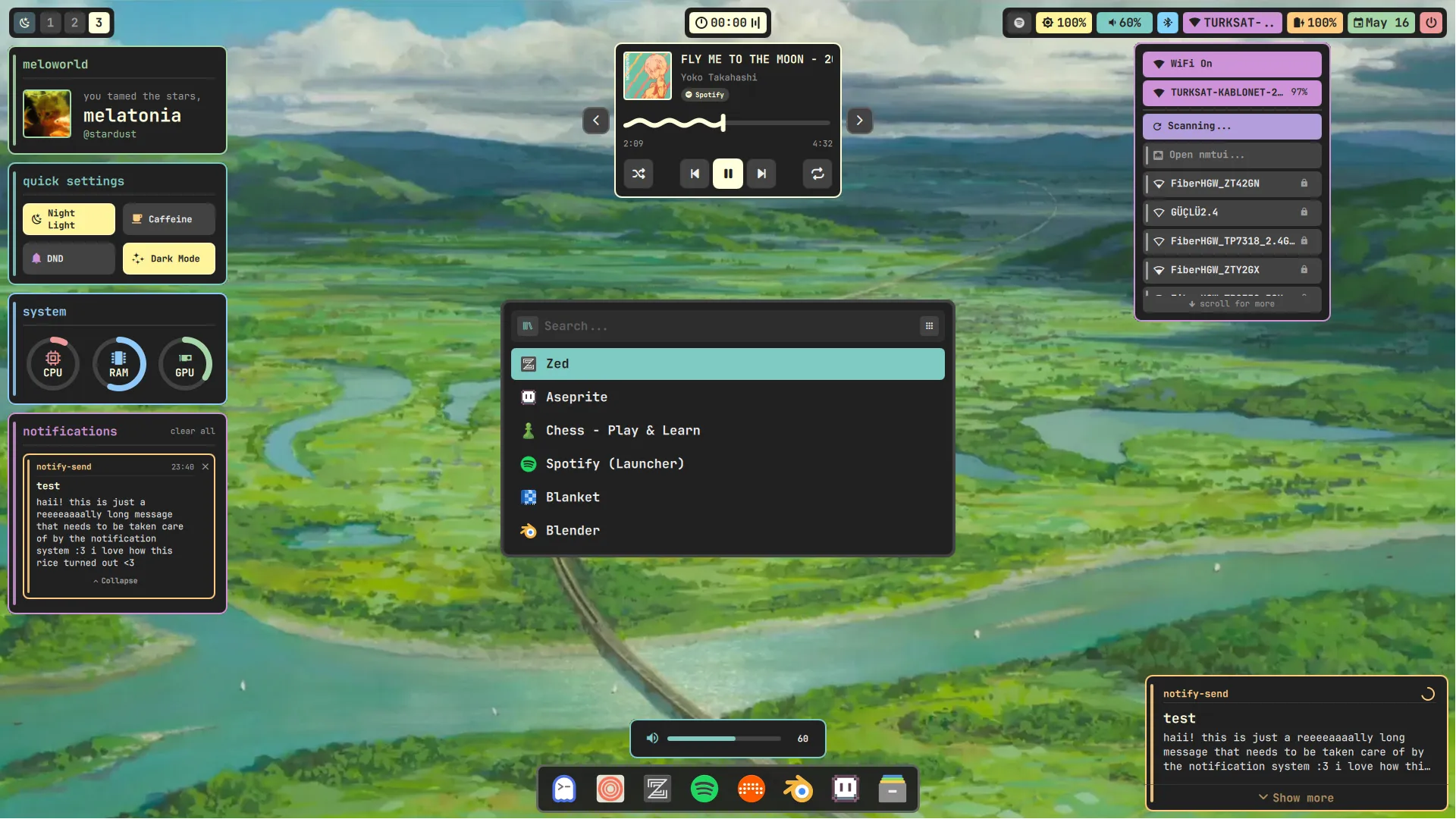This screenshot has width=1456, height=819.
Task: Click the battery 100% indicator
Action: (x=1315, y=23)
